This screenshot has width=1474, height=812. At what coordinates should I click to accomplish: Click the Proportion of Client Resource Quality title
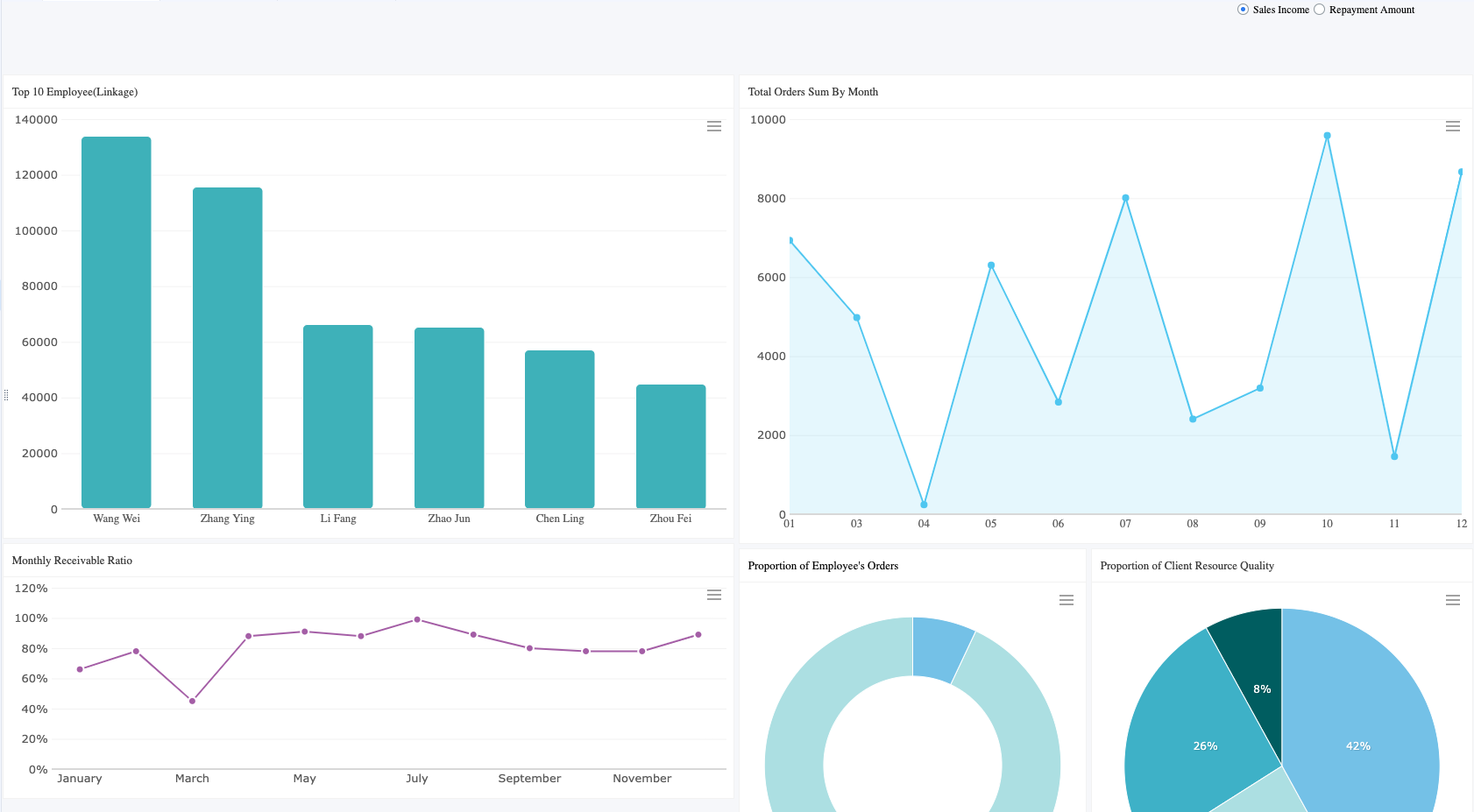1187,566
